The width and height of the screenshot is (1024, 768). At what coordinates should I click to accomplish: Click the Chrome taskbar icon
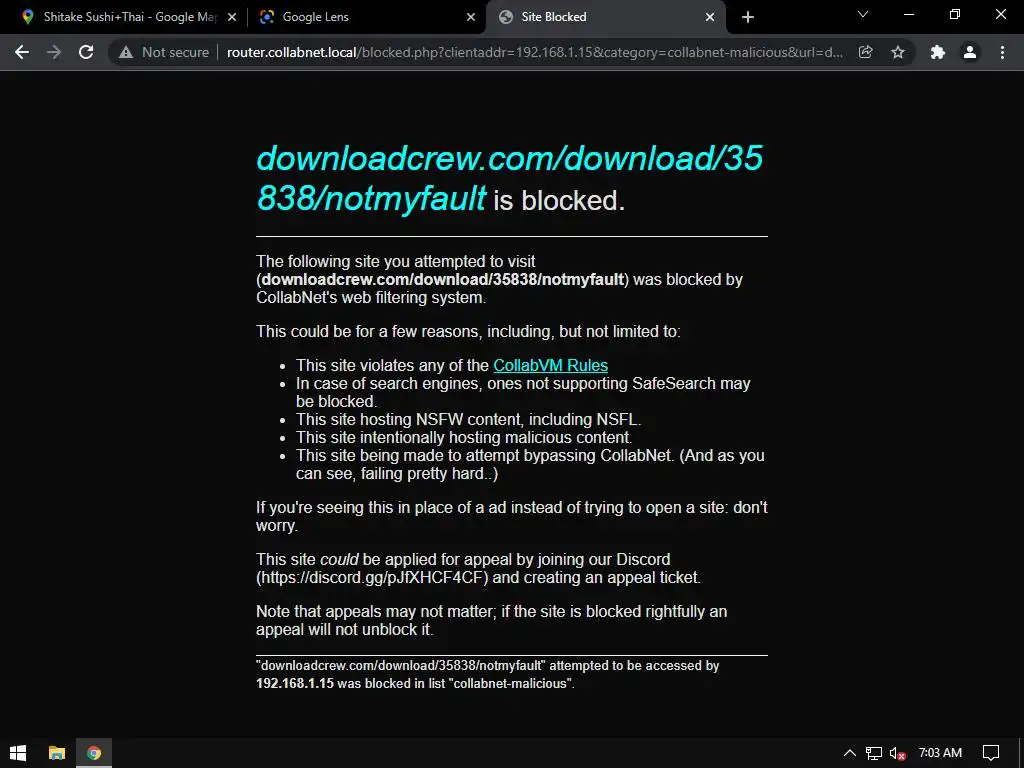[x=94, y=753]
